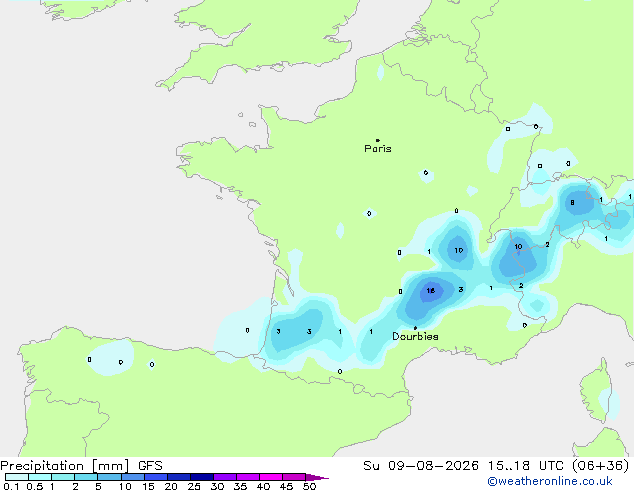634x490 pixels.
Task: Click the 0.1–0.5 mm legend swatch
Action: 17,477
